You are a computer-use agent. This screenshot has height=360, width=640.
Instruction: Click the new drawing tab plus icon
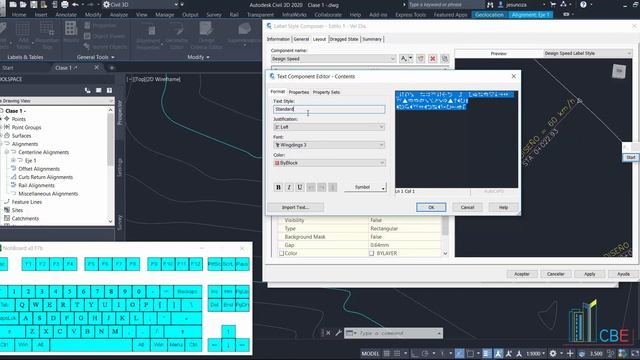tap(111, 68)
